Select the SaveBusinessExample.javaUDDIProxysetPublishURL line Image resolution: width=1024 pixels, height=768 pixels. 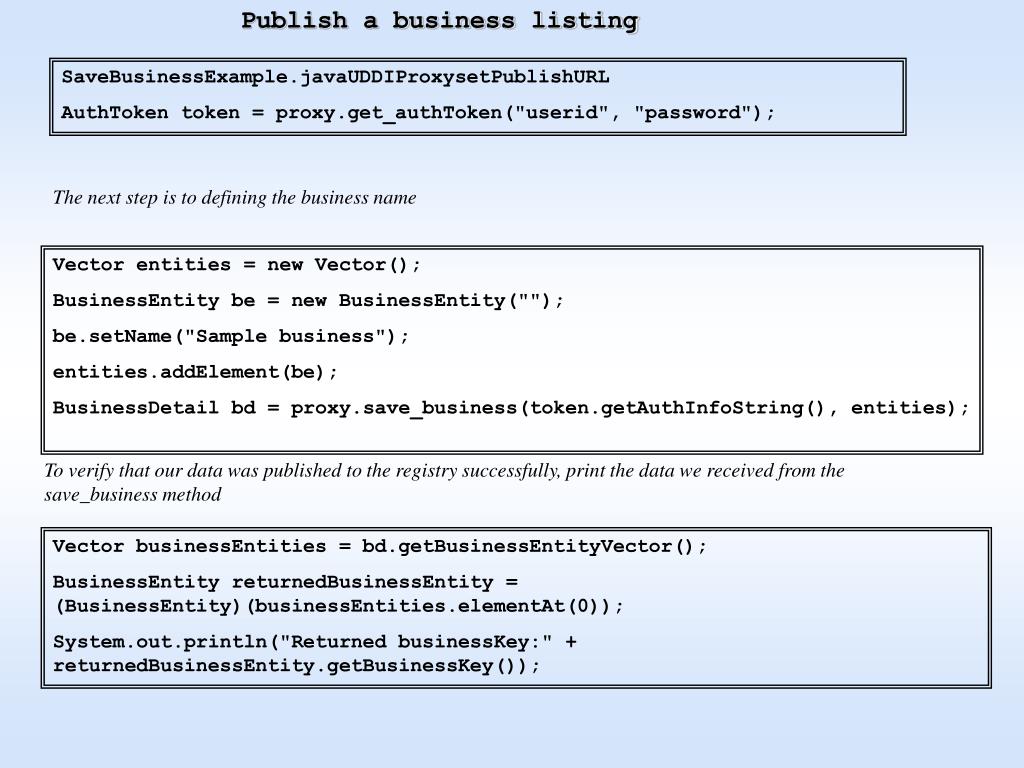(335, 77)
